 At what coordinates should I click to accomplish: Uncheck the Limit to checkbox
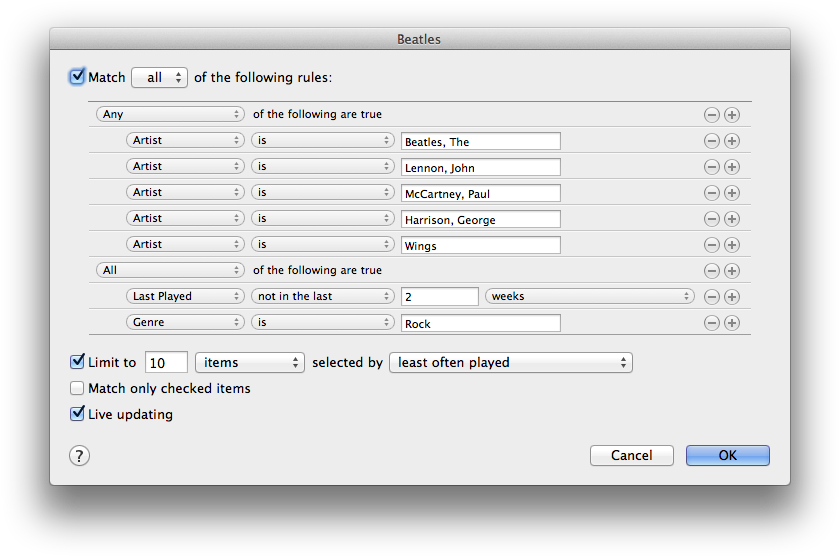click(x=77, y=362)
